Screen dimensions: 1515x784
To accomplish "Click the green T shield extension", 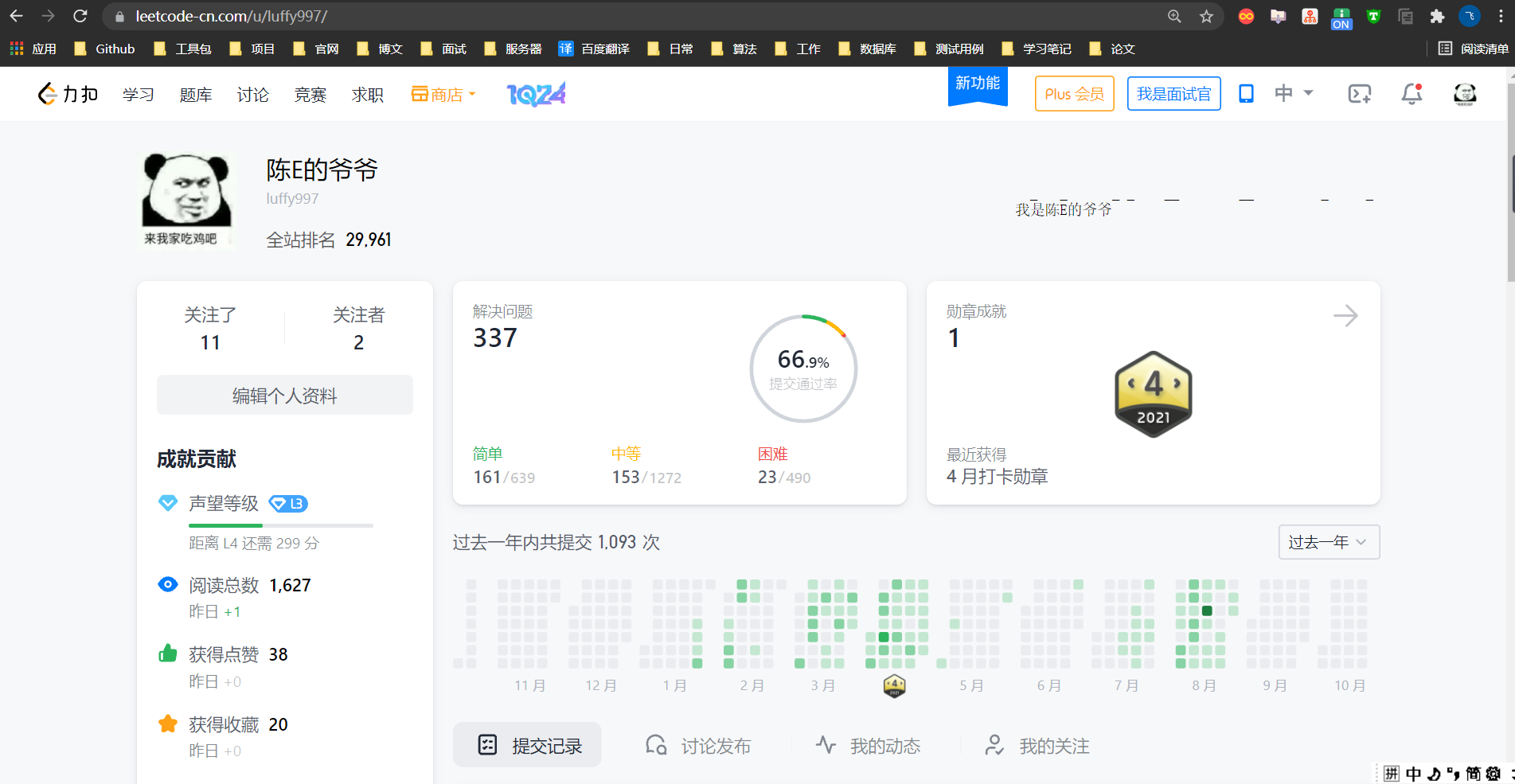I will 1373,16.
